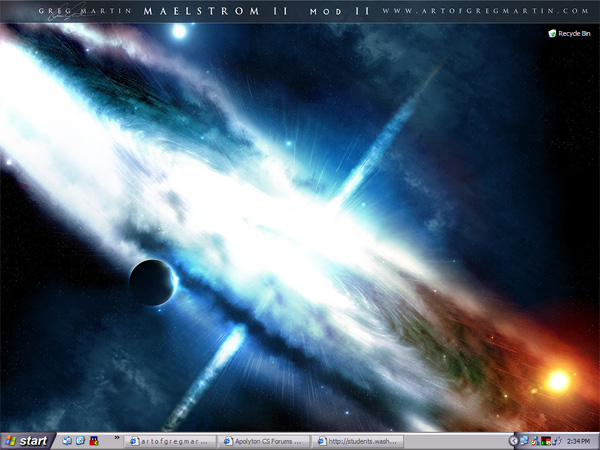Click the colorful tray icon beside network icon
The width and height of the screenshot is (600, 450).
click(535, 440)
